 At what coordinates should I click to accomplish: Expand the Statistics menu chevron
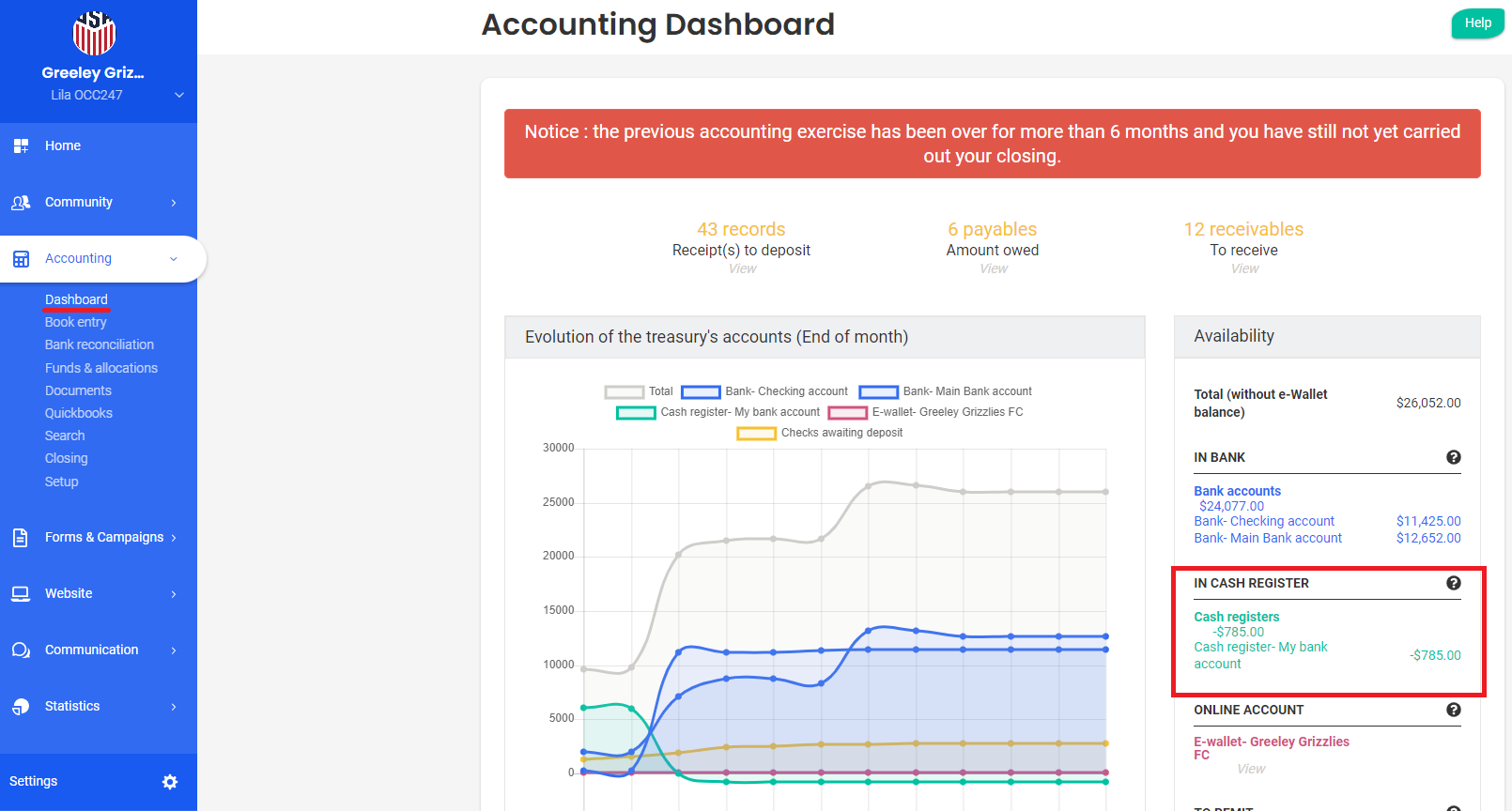[x=174, y=707]
